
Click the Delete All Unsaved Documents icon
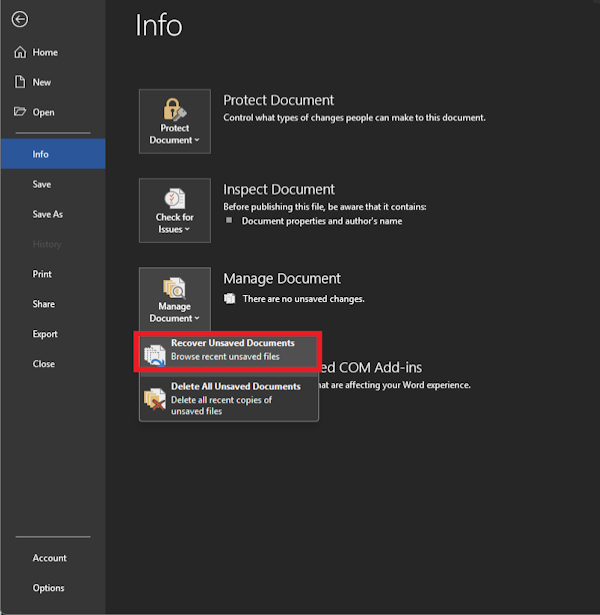point(155,398)
